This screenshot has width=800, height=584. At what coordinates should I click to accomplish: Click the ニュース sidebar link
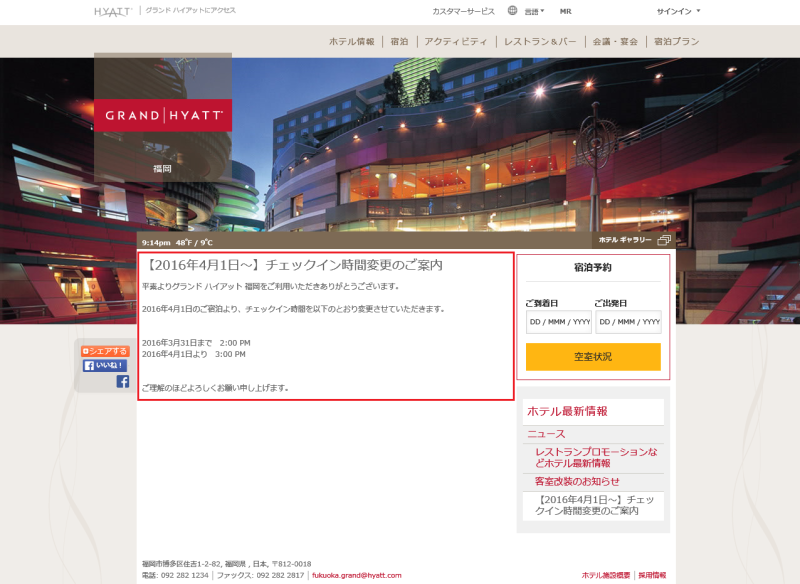[x=546, y=434]
